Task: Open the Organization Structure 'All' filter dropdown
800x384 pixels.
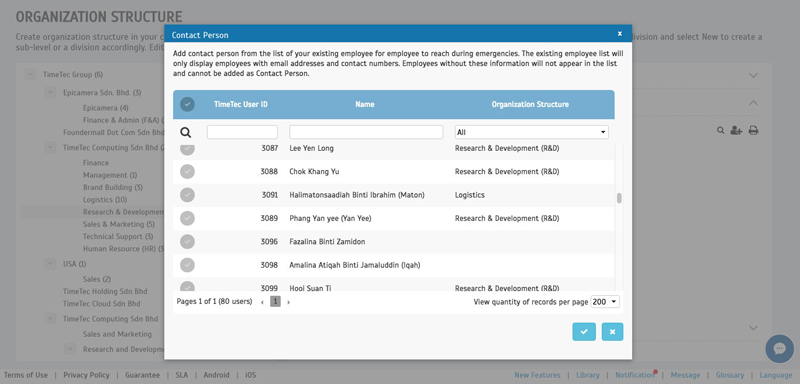Action: tap(532, 132)
